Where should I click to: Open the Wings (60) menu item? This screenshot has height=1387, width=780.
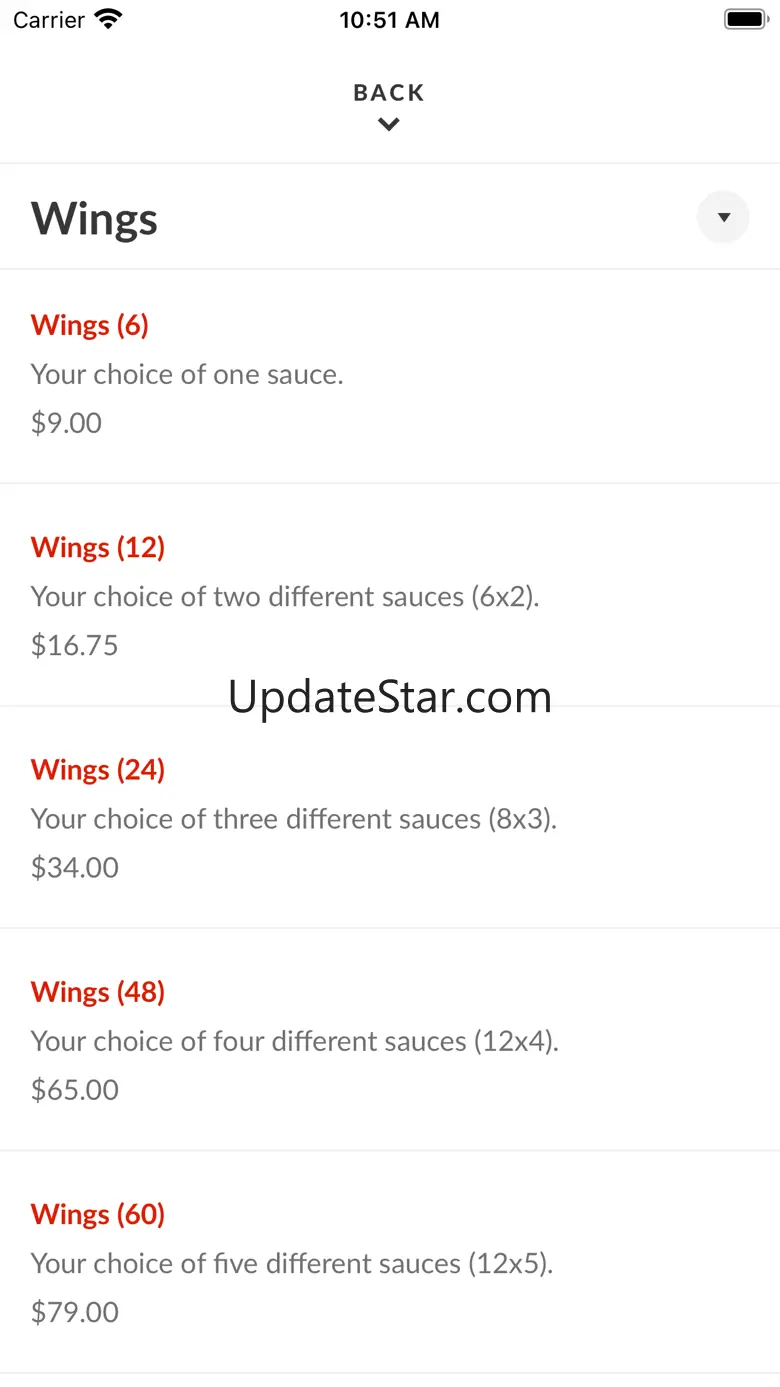[98, 1214]
